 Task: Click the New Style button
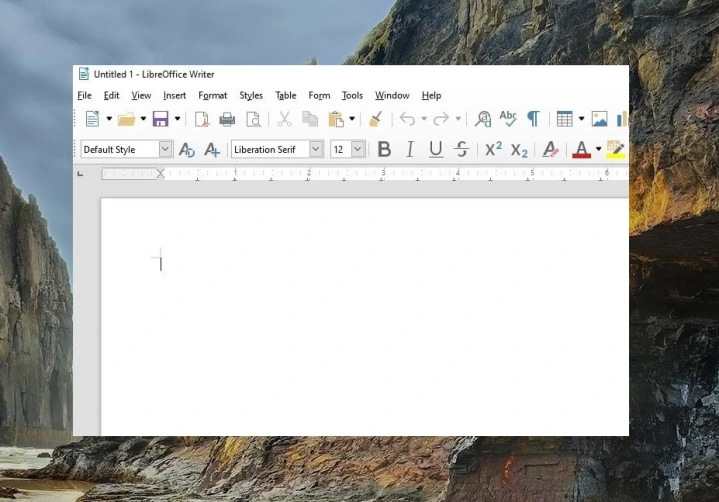(x=212, y=149)
